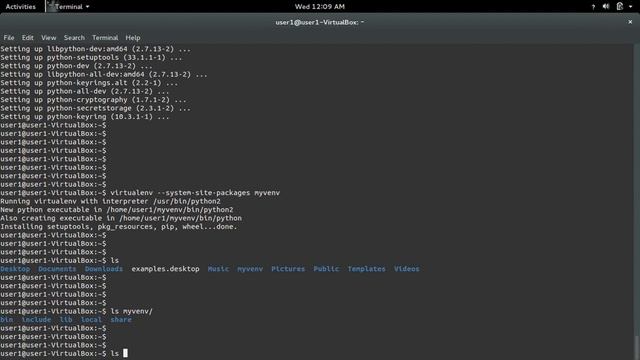Click 'myvenv' in the ls listing
The height and width of the screenshot is (360, 640).
coord(250,269)
